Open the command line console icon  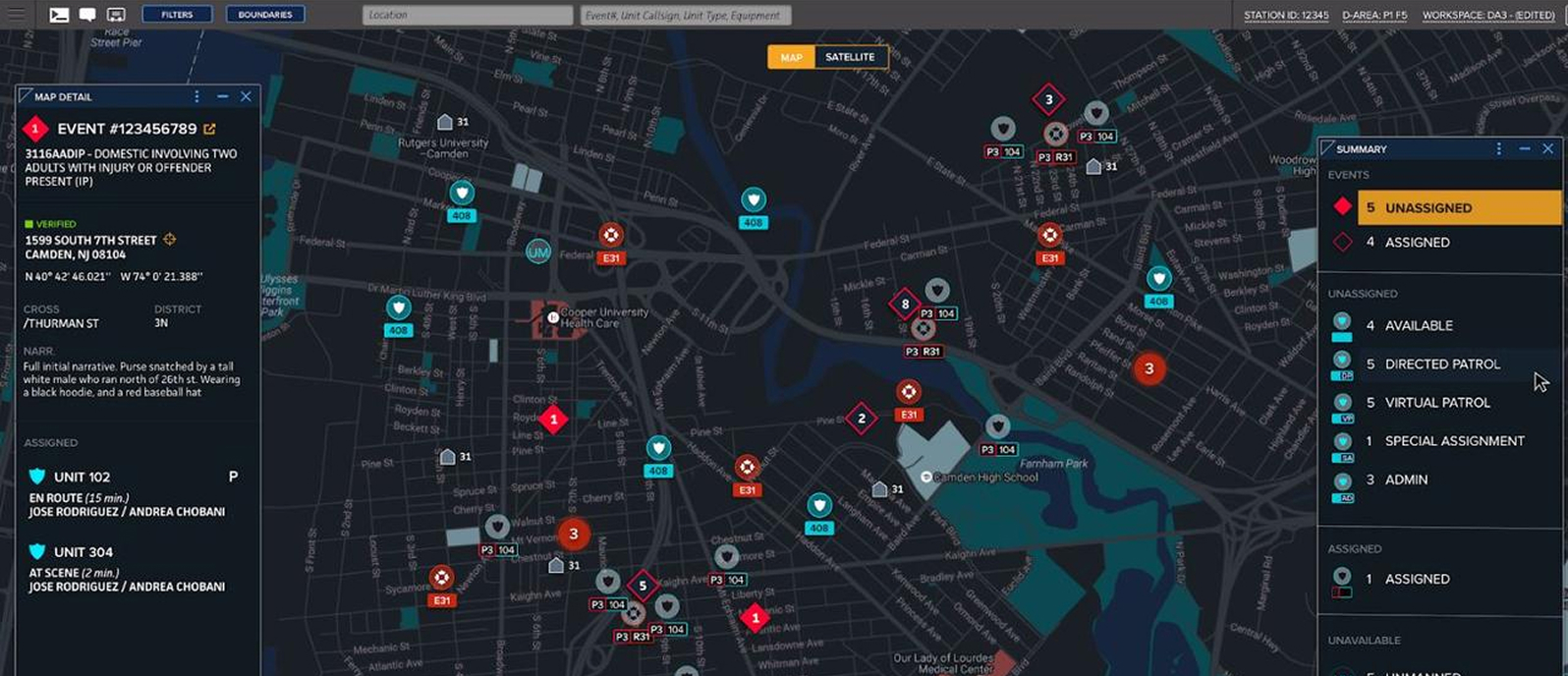[x=59, y=15]
